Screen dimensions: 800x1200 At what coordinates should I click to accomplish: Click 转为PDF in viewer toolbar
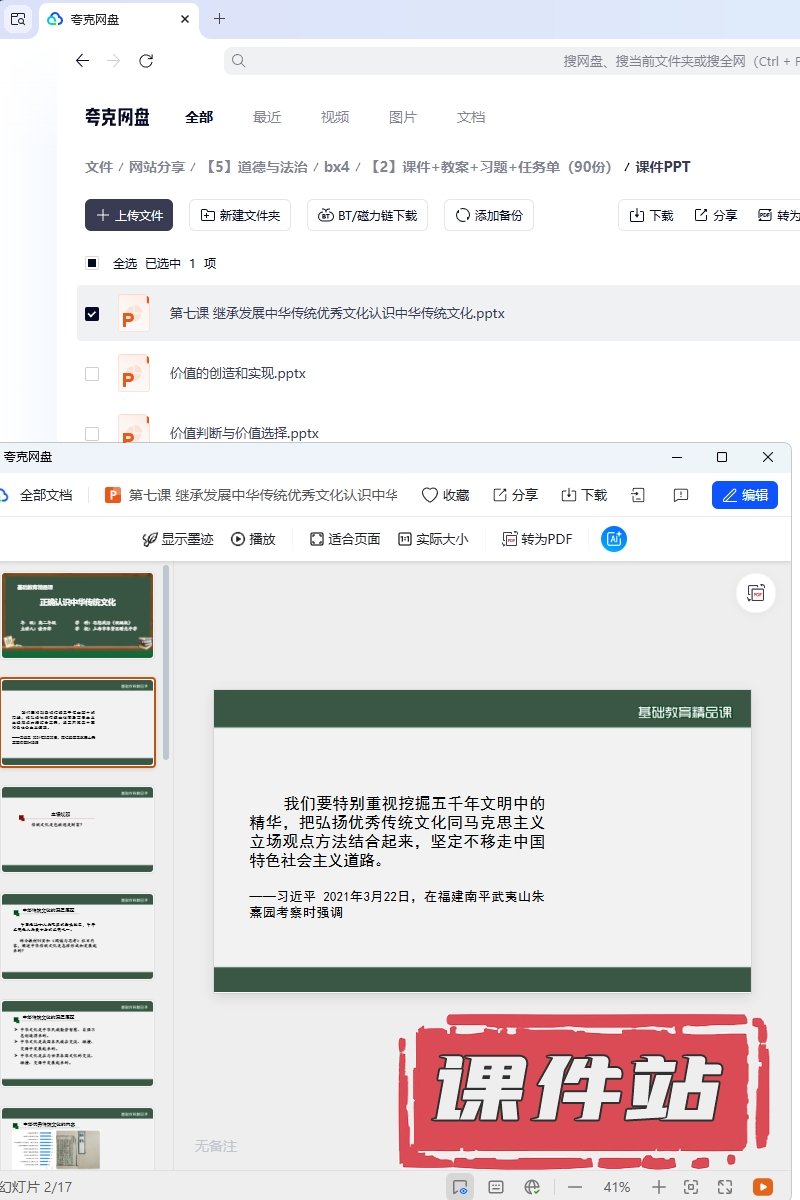pos(537,539)
